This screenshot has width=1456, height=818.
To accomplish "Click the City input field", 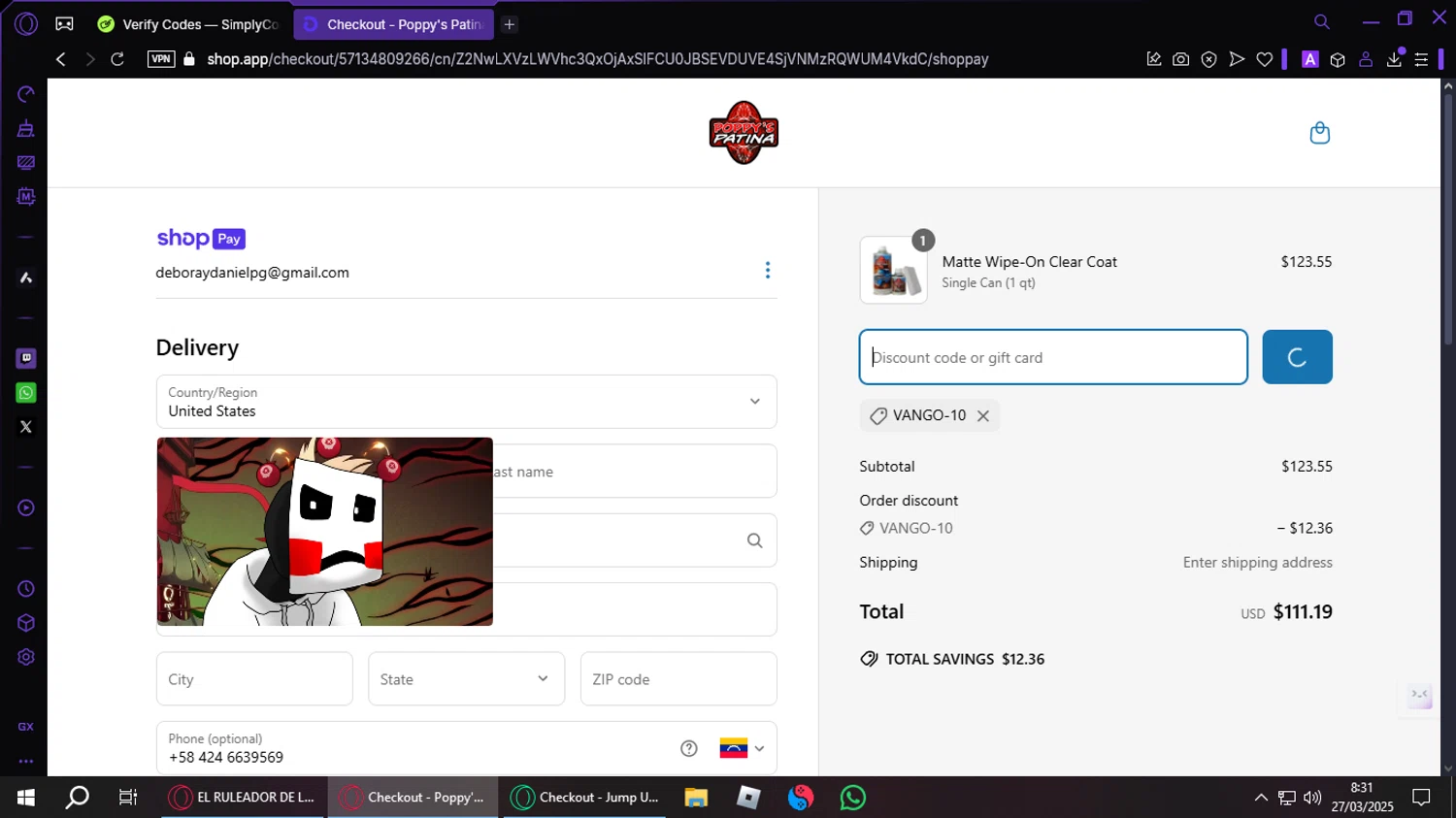I will point(254,679).
